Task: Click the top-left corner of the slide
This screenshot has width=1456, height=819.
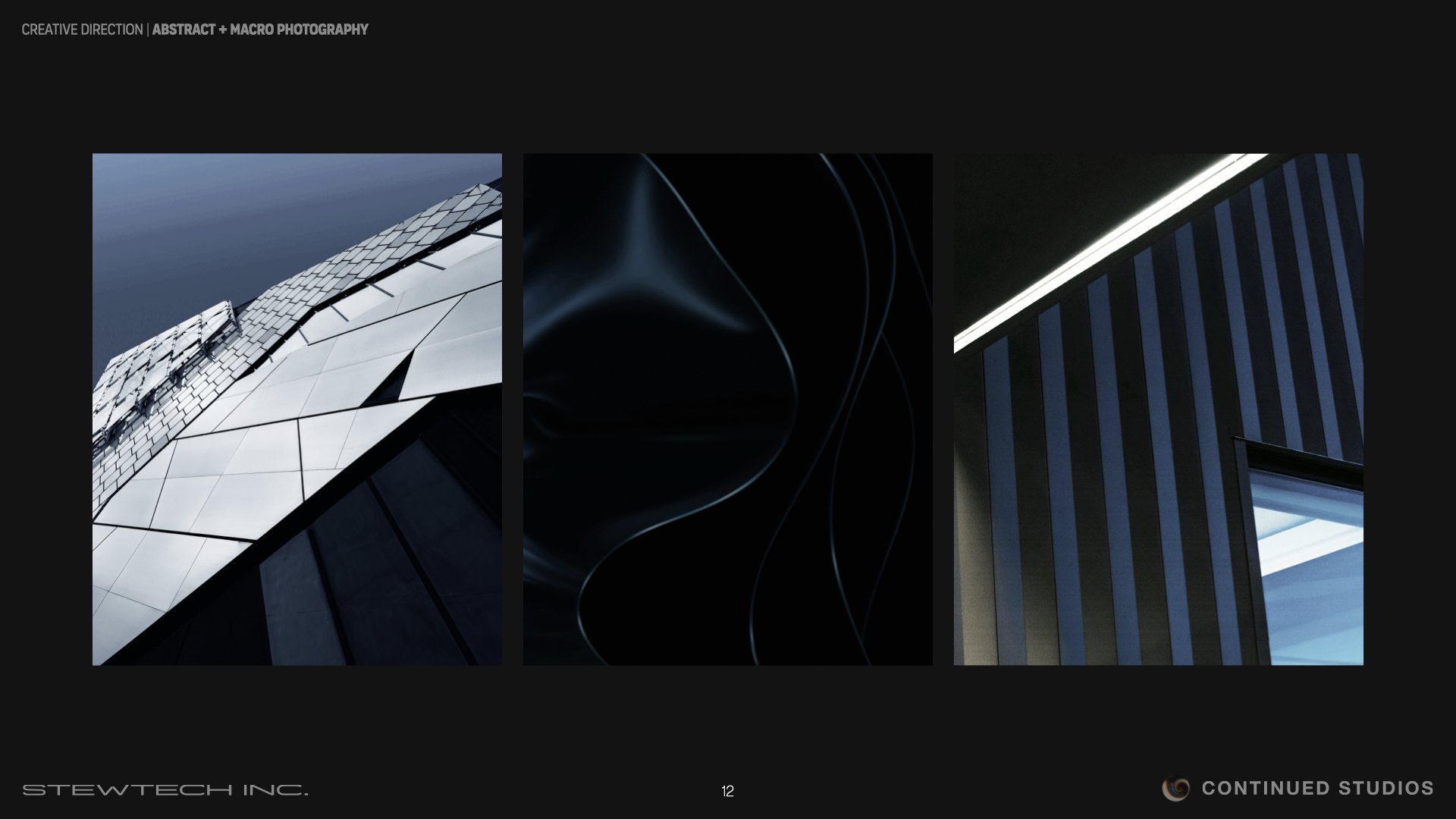Action: click(6, 6)
